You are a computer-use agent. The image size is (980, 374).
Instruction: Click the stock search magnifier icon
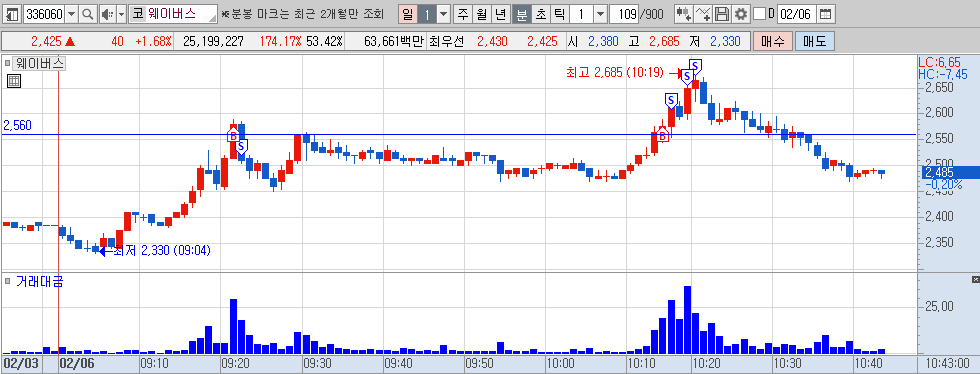(88, 13)
